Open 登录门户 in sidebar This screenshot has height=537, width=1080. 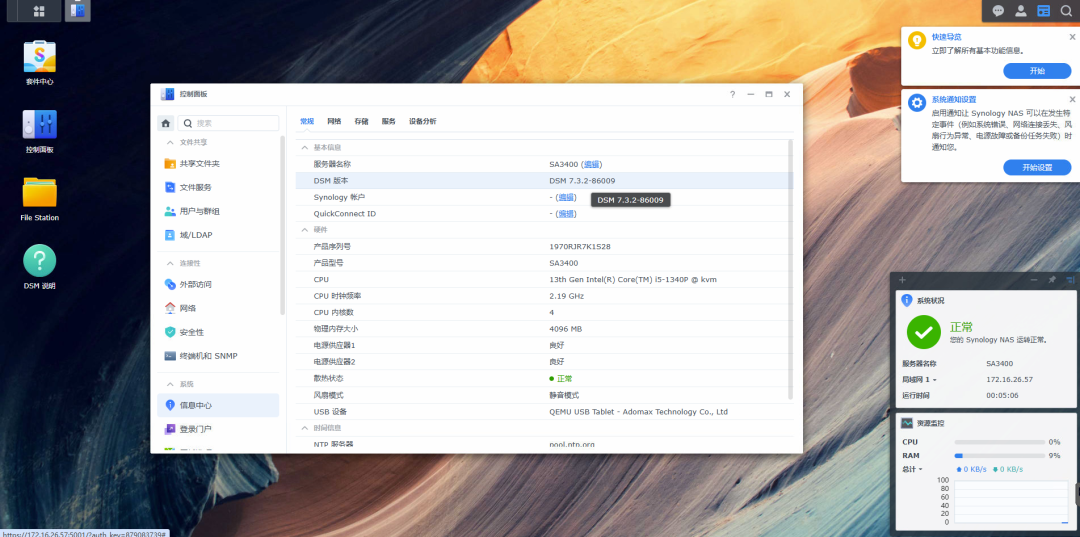click(x=218, y=429)
